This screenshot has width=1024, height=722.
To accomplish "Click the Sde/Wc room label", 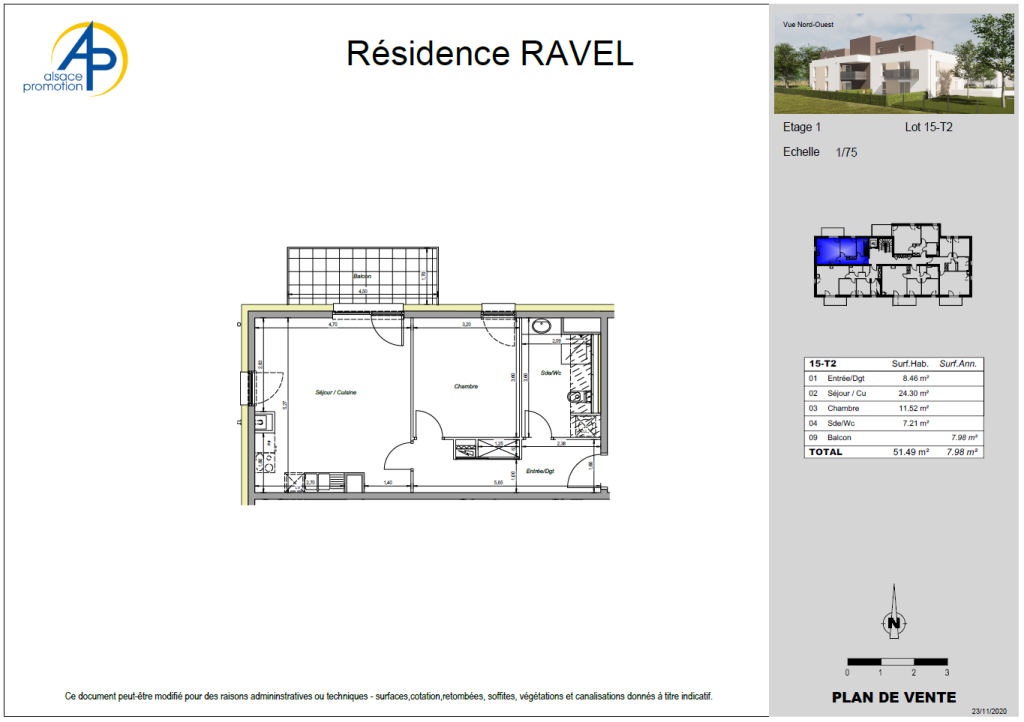I will (551, 373).
